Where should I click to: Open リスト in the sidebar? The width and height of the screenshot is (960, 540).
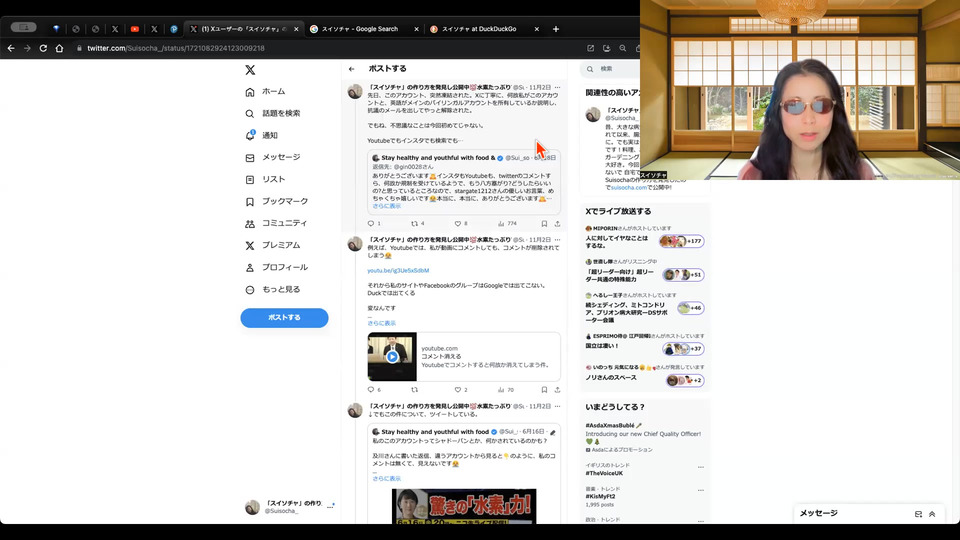(x=265, y=179)
